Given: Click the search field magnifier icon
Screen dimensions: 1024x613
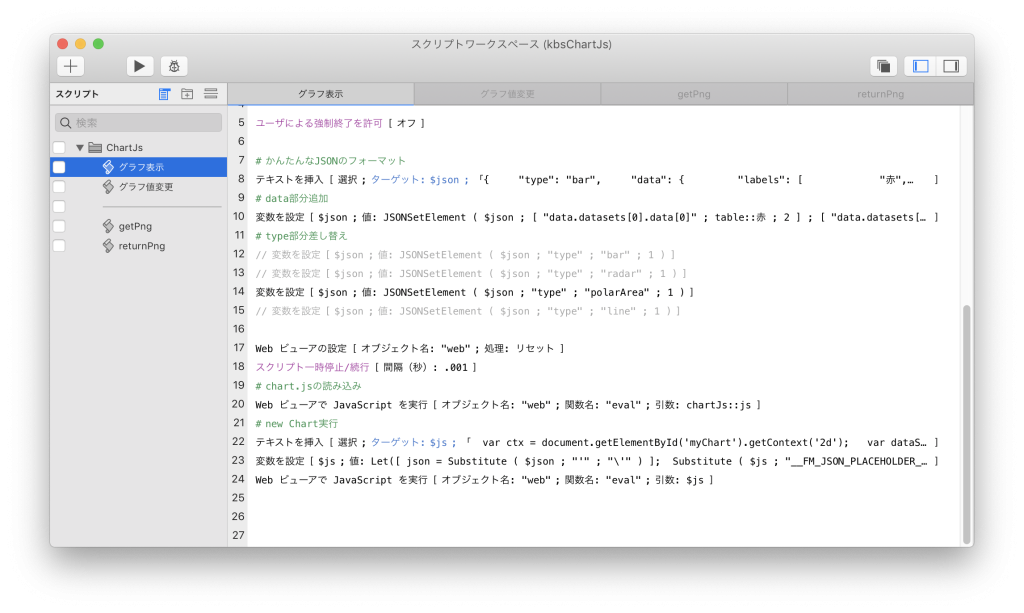Looking at the screenshot, I should 65,123.
